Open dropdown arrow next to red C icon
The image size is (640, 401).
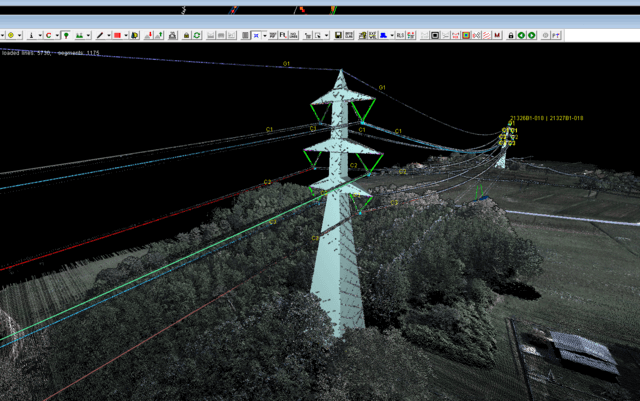point(57,36)
